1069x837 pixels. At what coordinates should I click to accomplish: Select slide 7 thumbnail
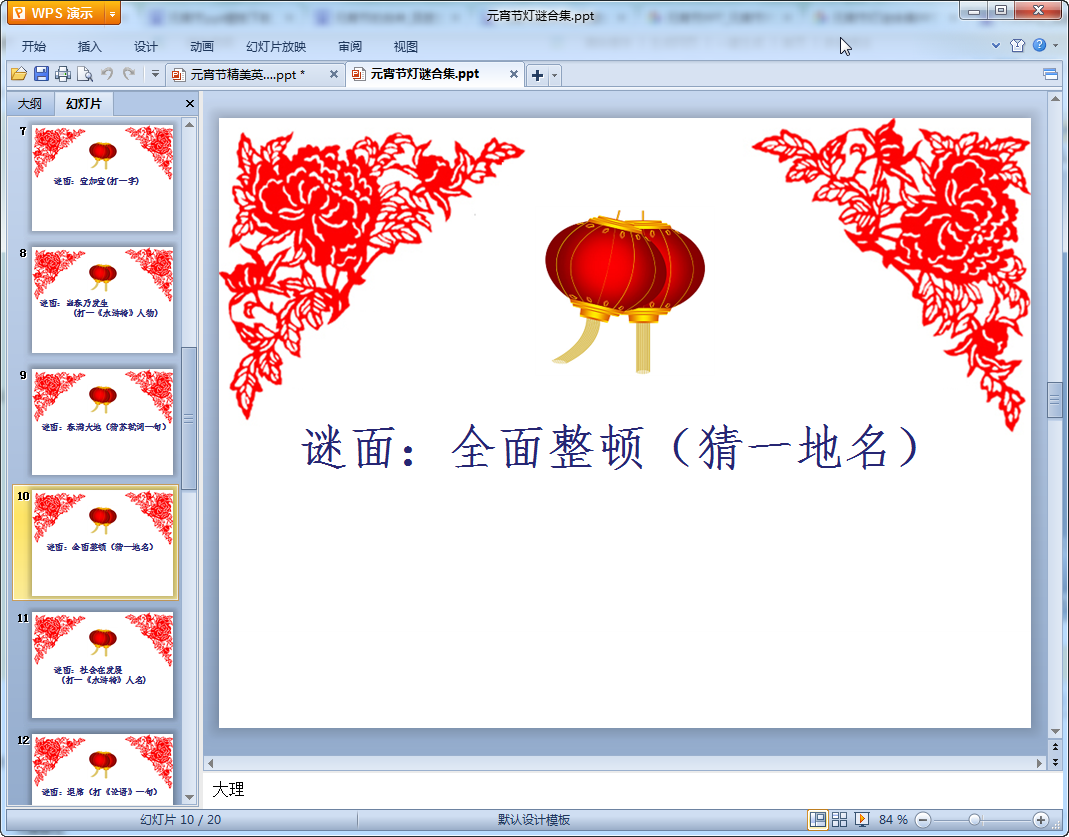click(102, 178)
